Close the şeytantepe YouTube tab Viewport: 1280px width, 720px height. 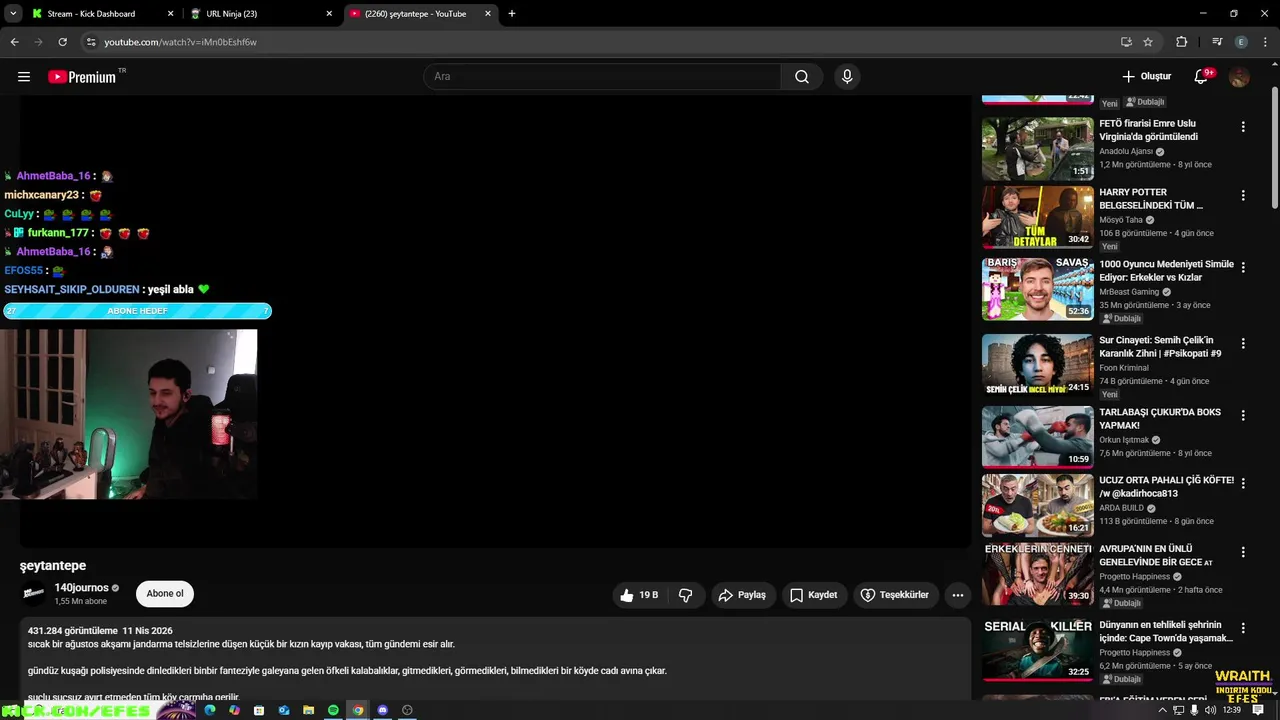pos(488,14)
